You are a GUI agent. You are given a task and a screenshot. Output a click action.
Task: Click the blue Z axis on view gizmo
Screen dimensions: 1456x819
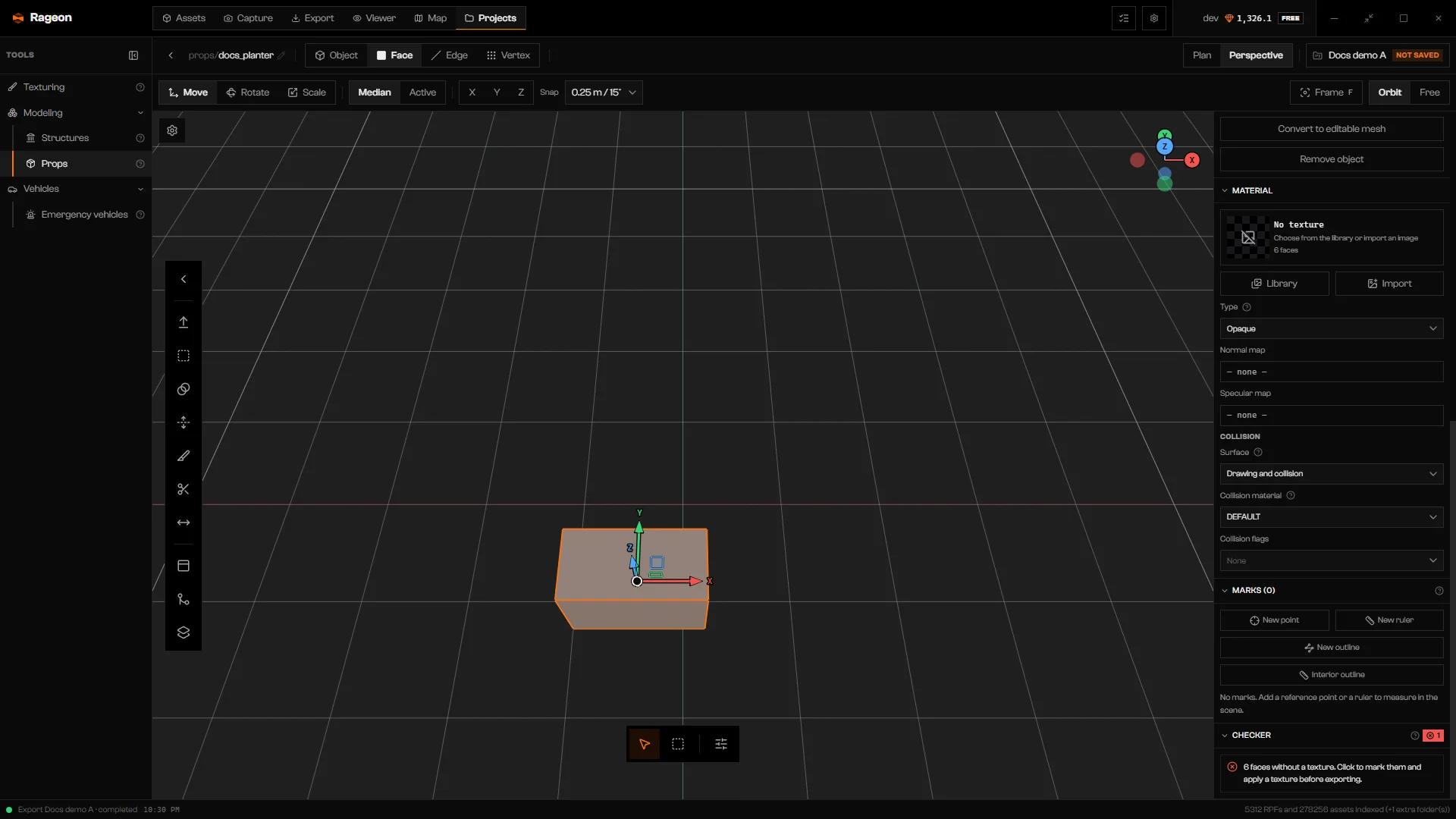[x=1165, y=147]
